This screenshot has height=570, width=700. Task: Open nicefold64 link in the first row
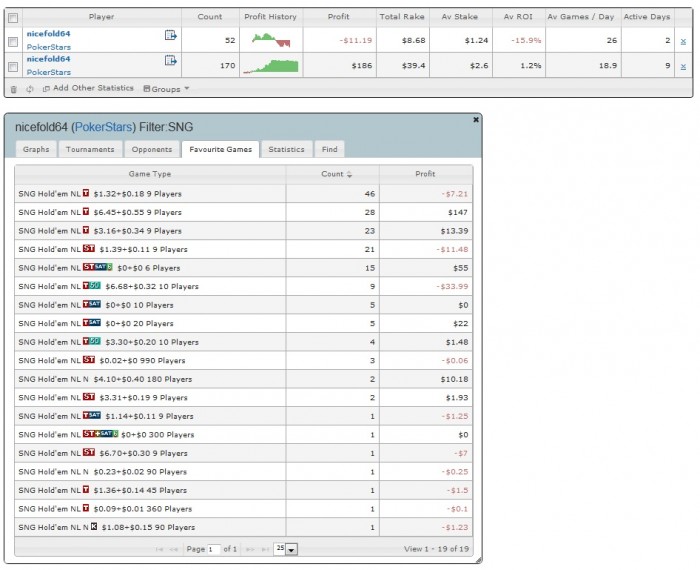pos(48,33)
